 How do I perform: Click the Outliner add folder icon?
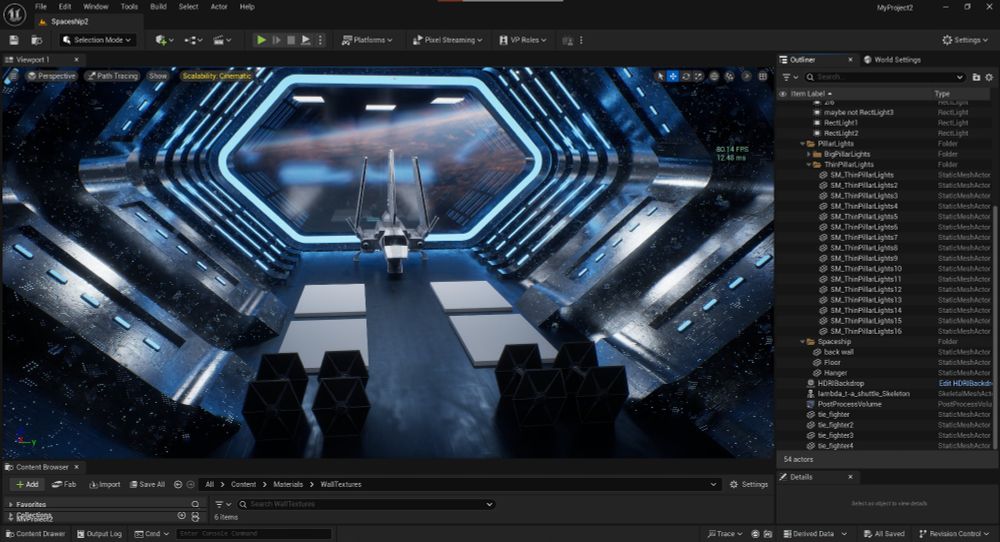[x=976, y=77]
